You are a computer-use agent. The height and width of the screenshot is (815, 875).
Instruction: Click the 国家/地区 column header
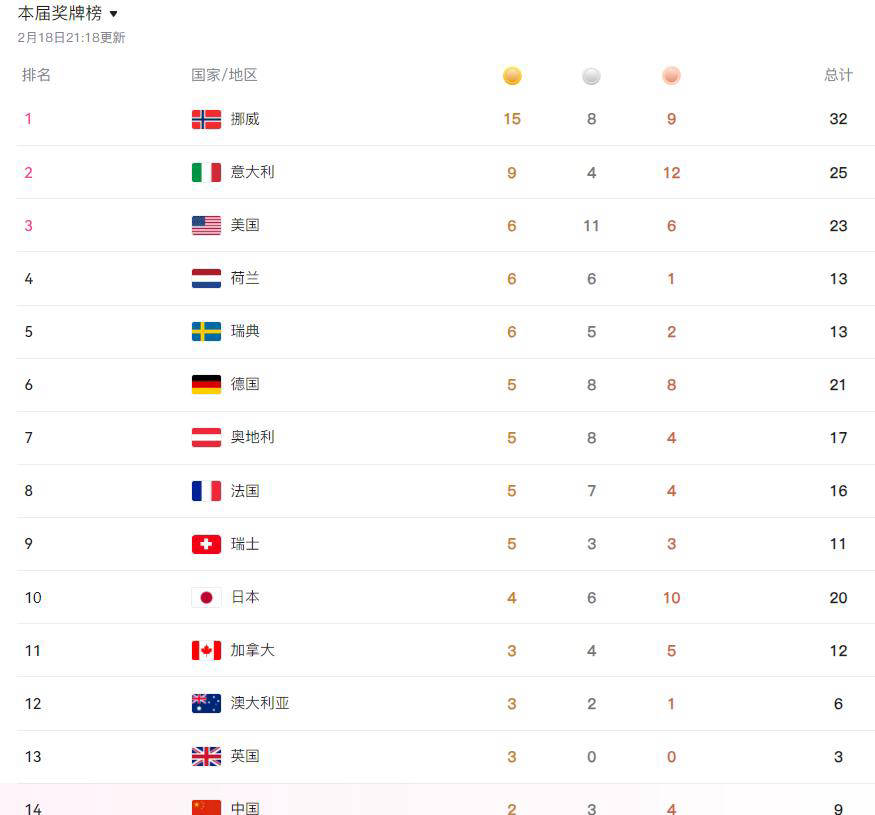224,75
